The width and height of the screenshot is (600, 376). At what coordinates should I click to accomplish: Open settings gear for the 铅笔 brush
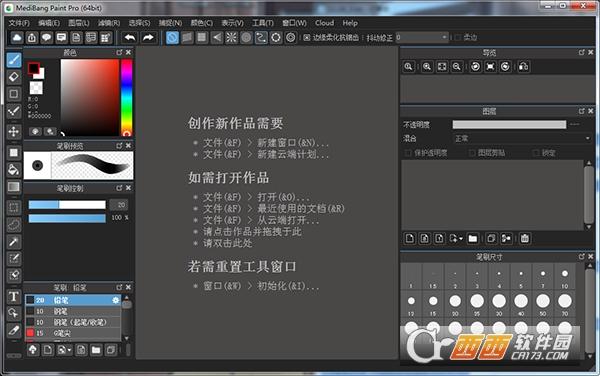(x=116, y=300)
